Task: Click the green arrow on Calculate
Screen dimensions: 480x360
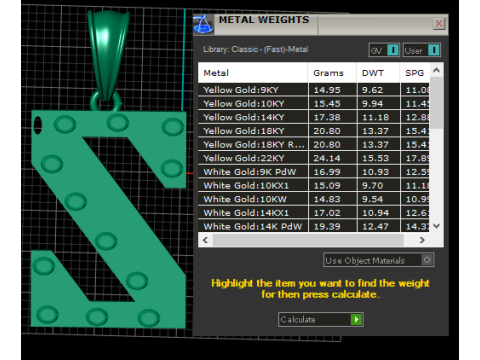Action: (356, 319)
